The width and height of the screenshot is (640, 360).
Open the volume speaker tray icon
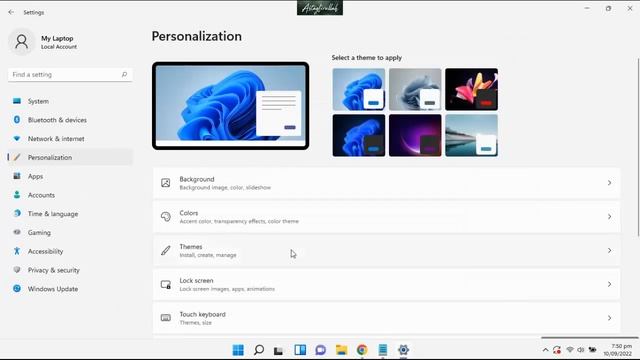click(580, 350)
